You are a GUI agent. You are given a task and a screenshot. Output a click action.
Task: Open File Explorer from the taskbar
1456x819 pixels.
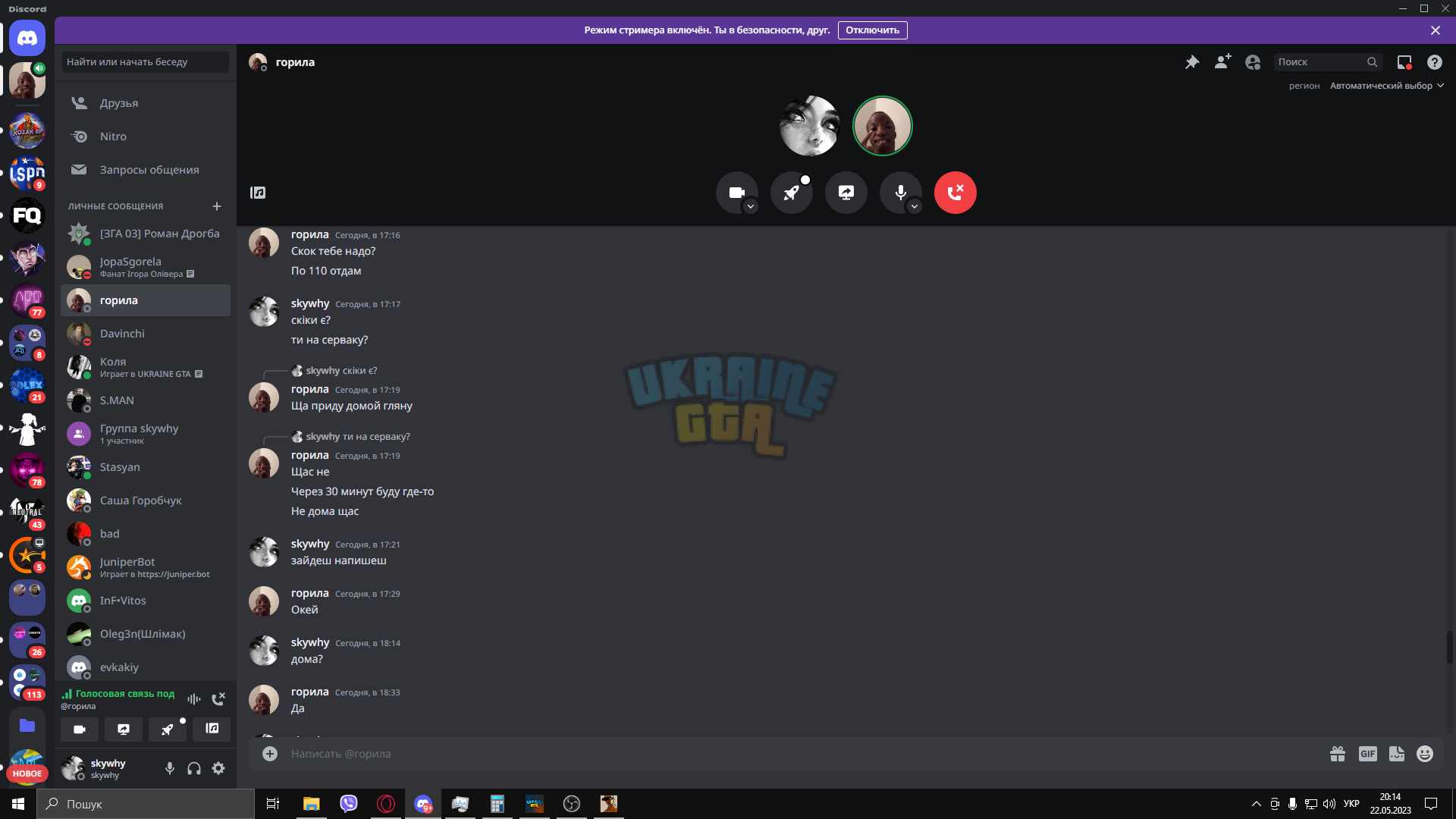coord(312,804)
